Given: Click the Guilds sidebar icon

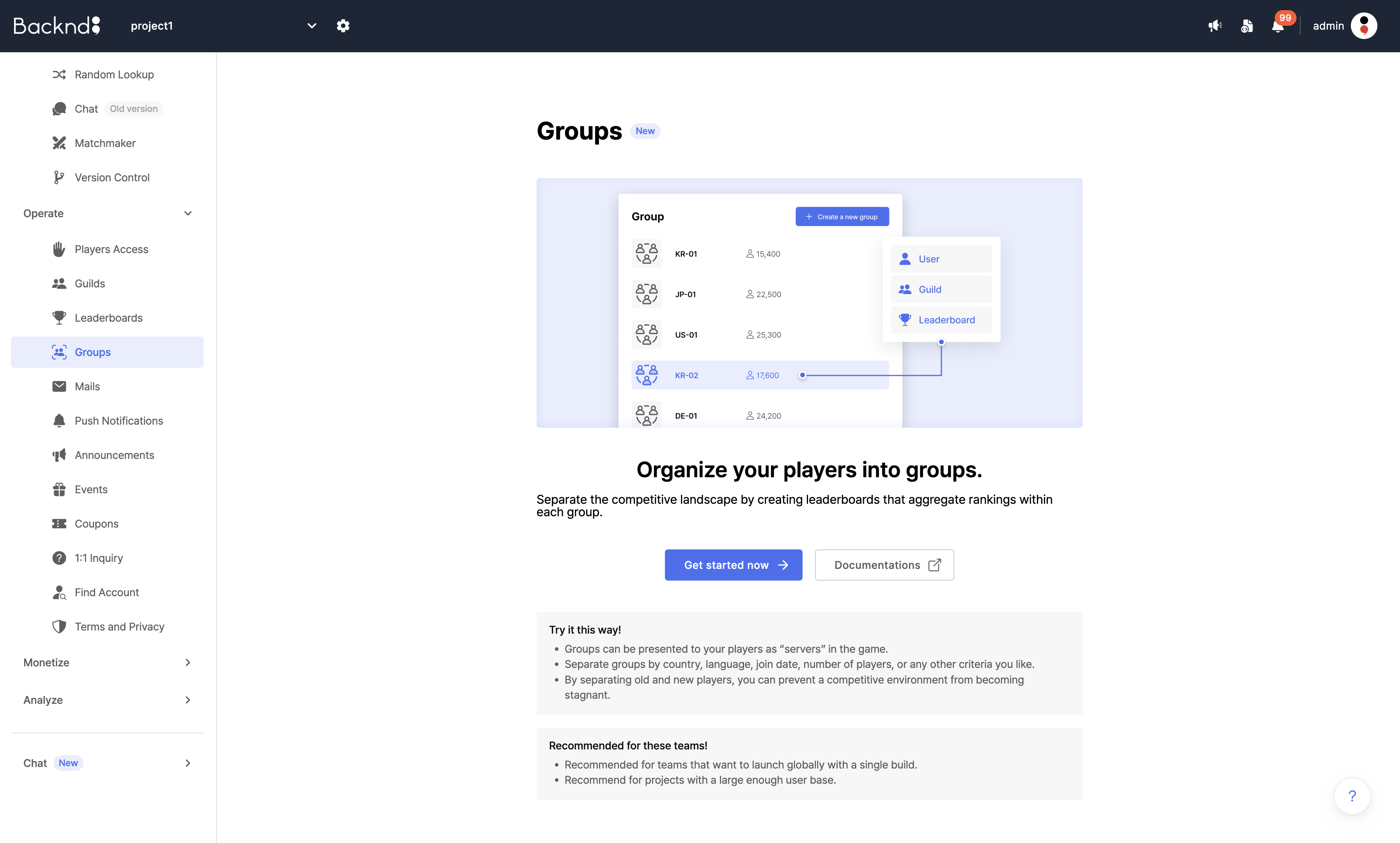Looking at the screenshot, I should (x=59, y=283).
